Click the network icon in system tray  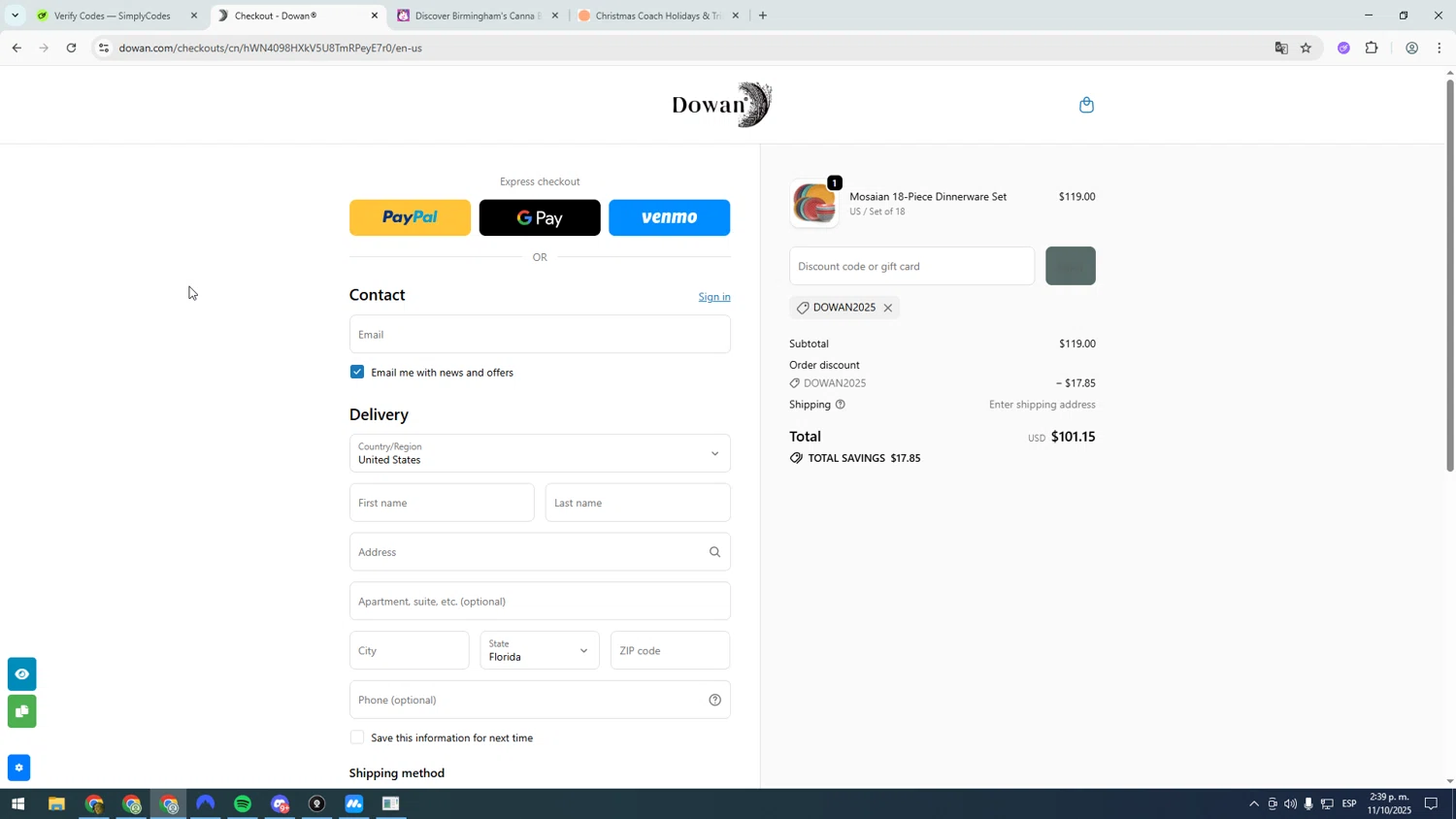point(1327,804)
